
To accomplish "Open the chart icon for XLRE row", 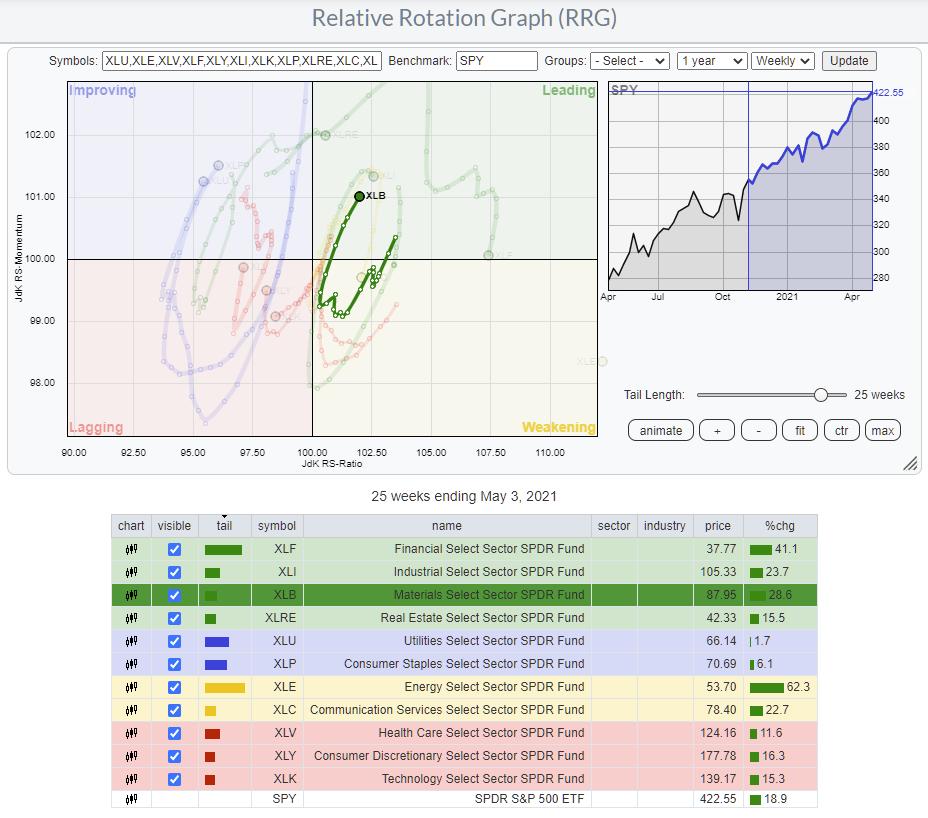I will click(131, 618).
